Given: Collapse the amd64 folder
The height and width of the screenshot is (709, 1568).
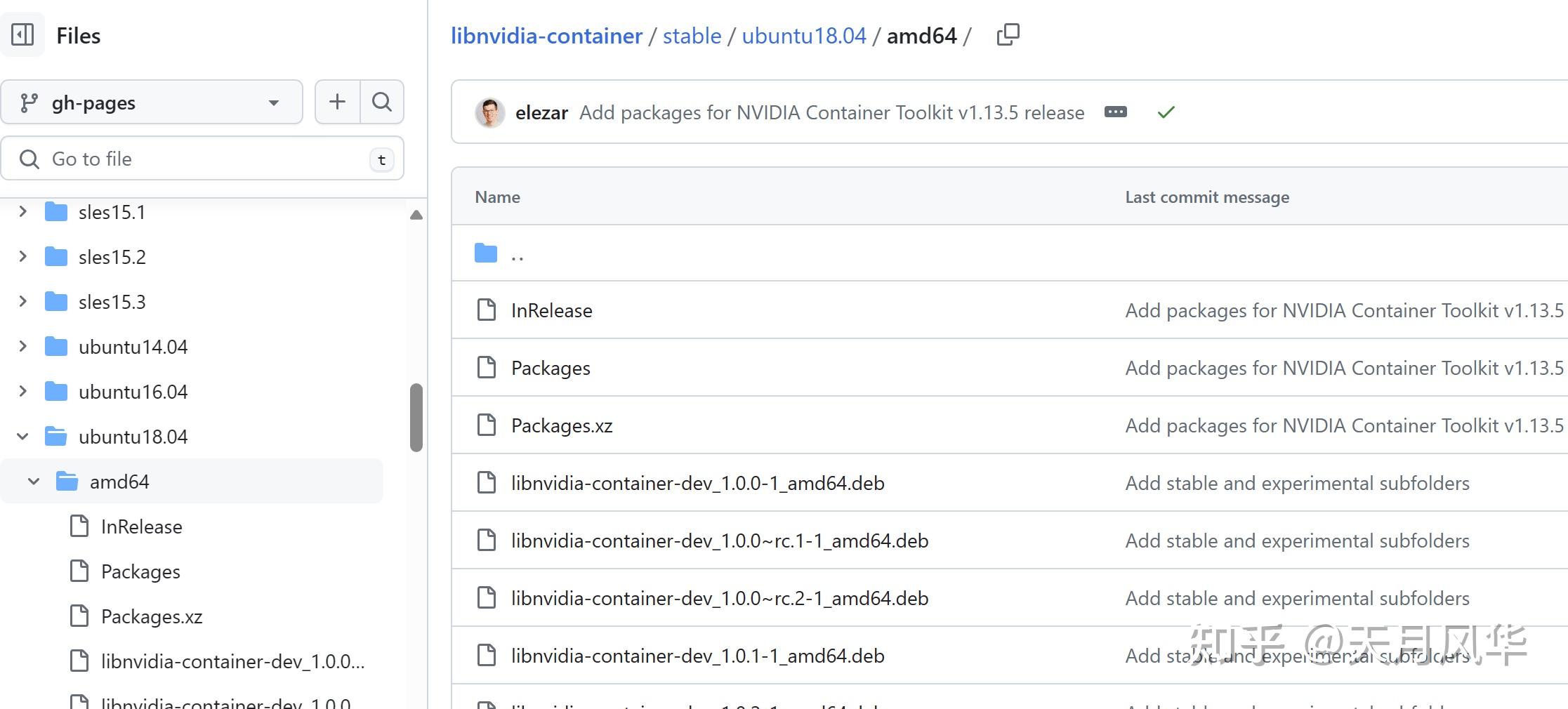Looking at the screenshot, I should pos(33,481).
